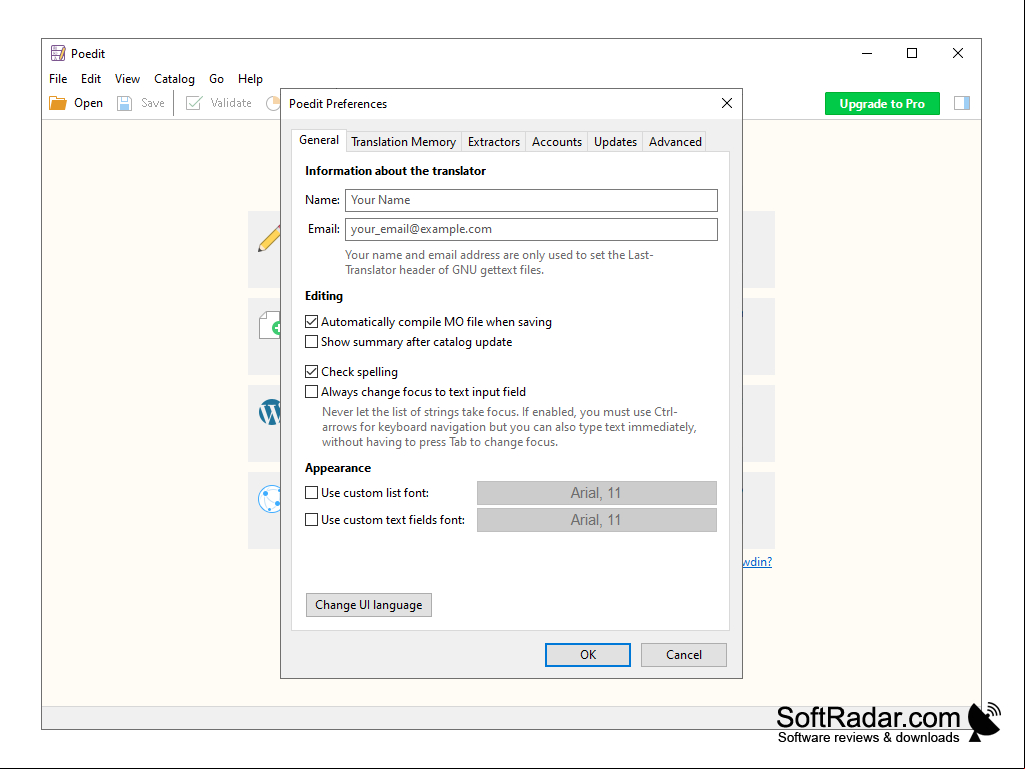Screen dimensions: 1025x769
Task: Cancel the Poedit Preferences dialog
Action: (x=684, y=655)
